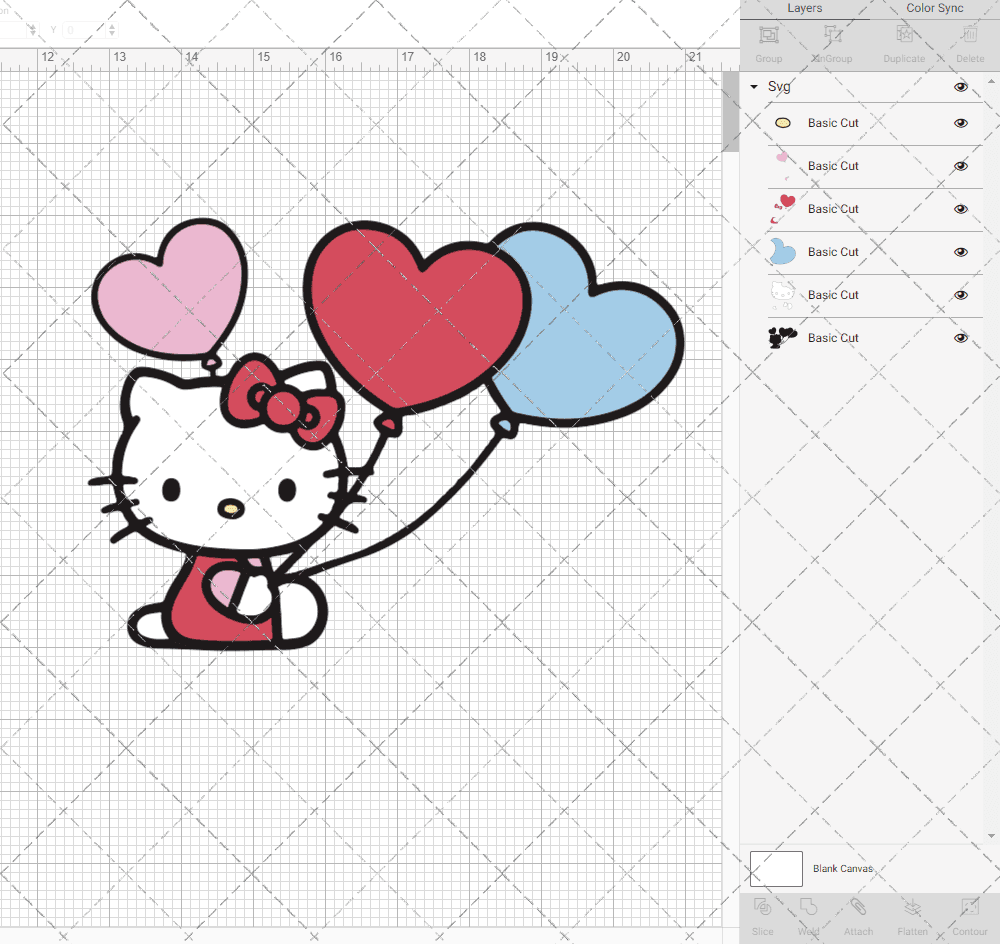The height and width of the screenshot is (944, 1000).
Task: Hide the red heart Basic Cut layer
Action: click(x=960, y=209)
